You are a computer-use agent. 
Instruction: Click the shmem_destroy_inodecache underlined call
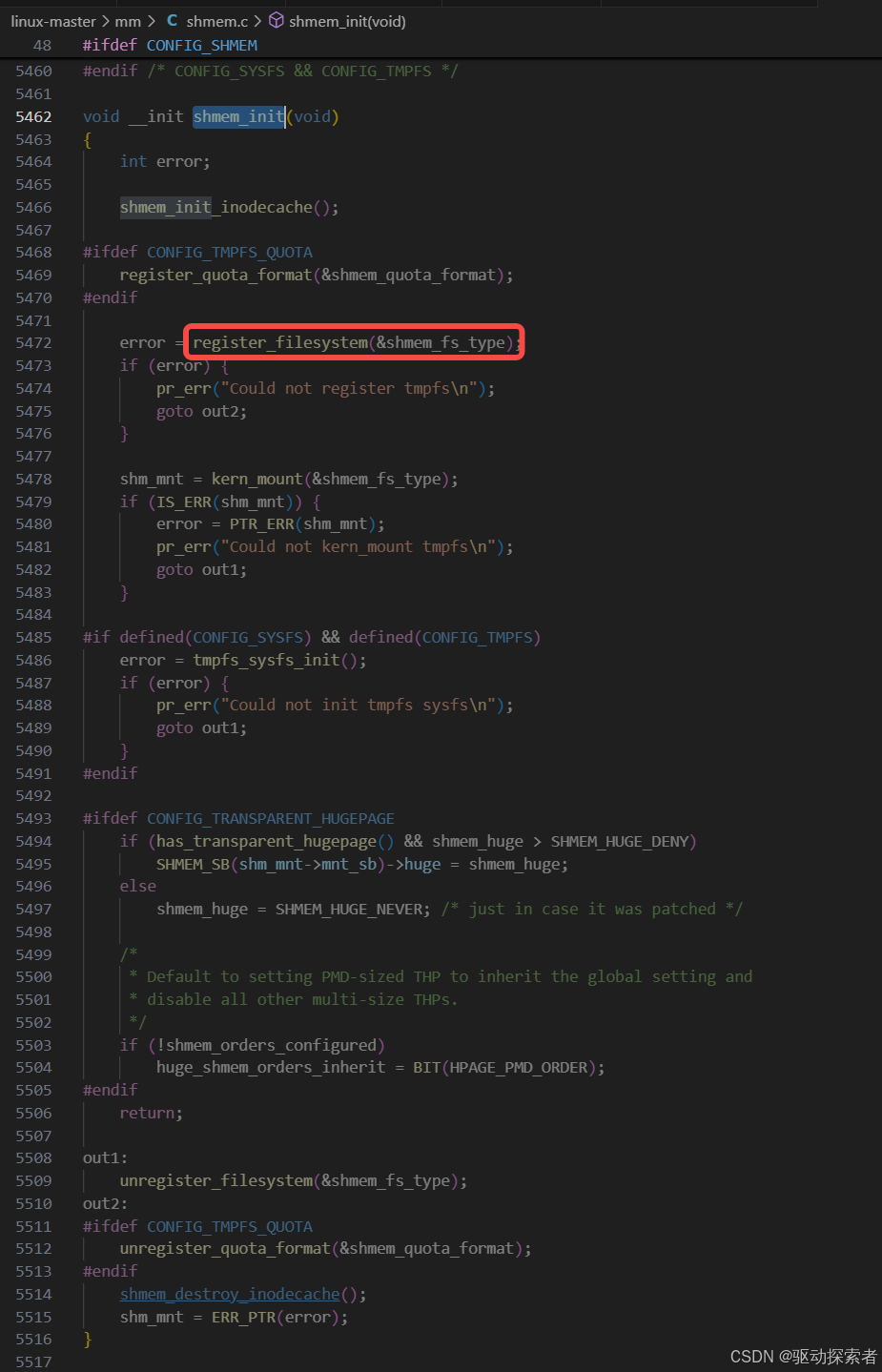pyautogui.click(x=230, y=1294)
